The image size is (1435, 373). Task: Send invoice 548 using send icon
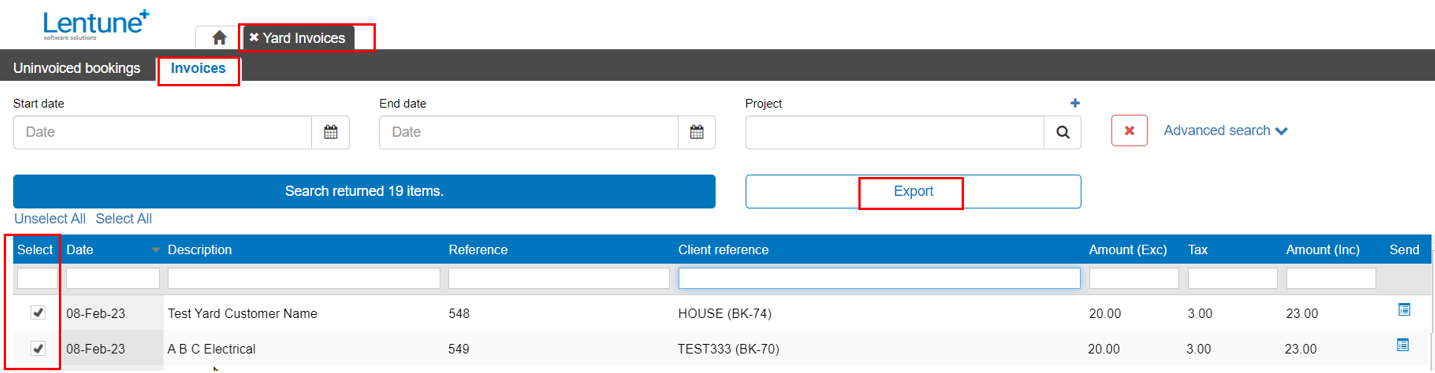tap(1404, 310)
